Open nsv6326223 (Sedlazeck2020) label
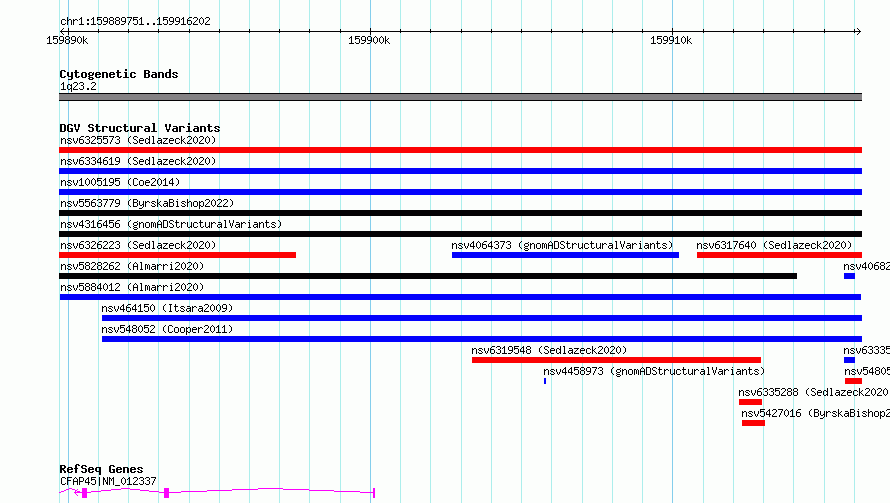890x503 pixels. coord(138,245)
